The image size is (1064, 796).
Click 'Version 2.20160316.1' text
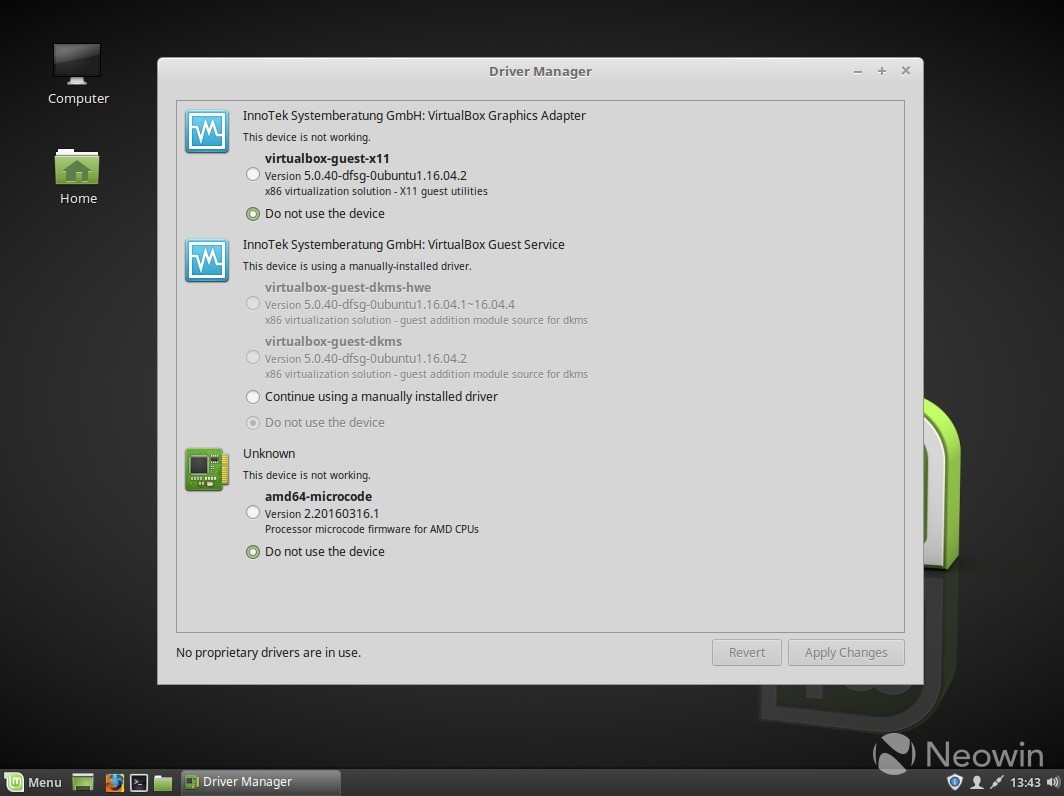pyautogui.click(x=322, y=513)
